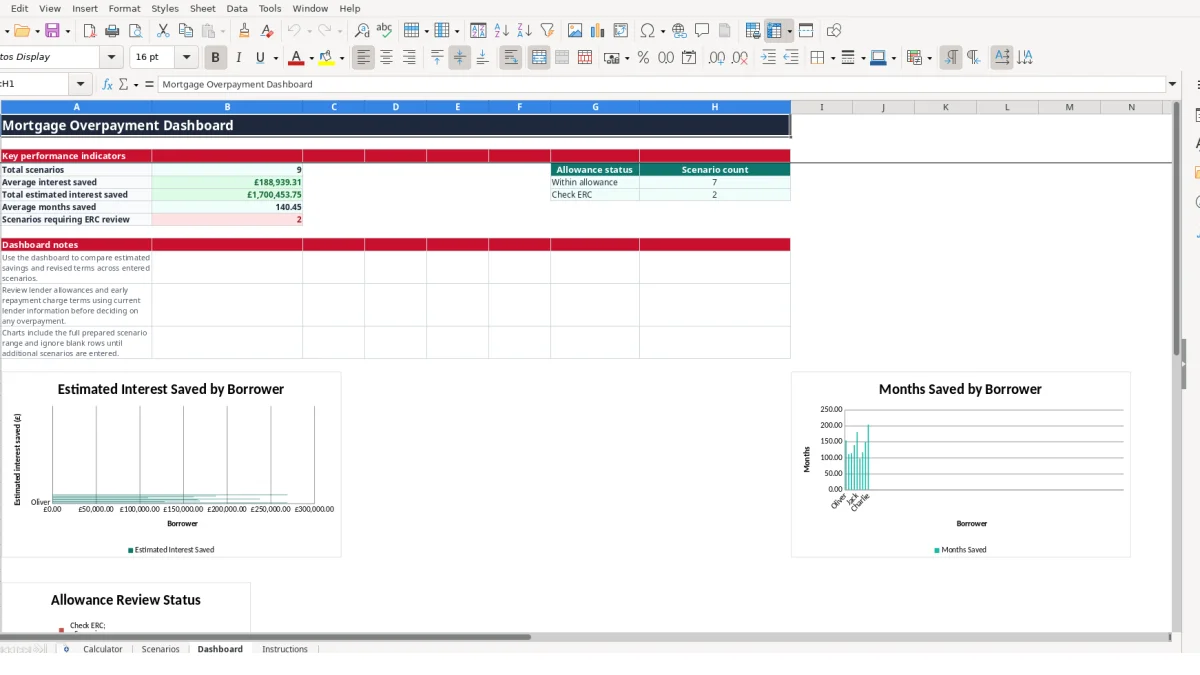
Task: Select cell showing £1,700,453.75
Action: (x=227, y=195)
